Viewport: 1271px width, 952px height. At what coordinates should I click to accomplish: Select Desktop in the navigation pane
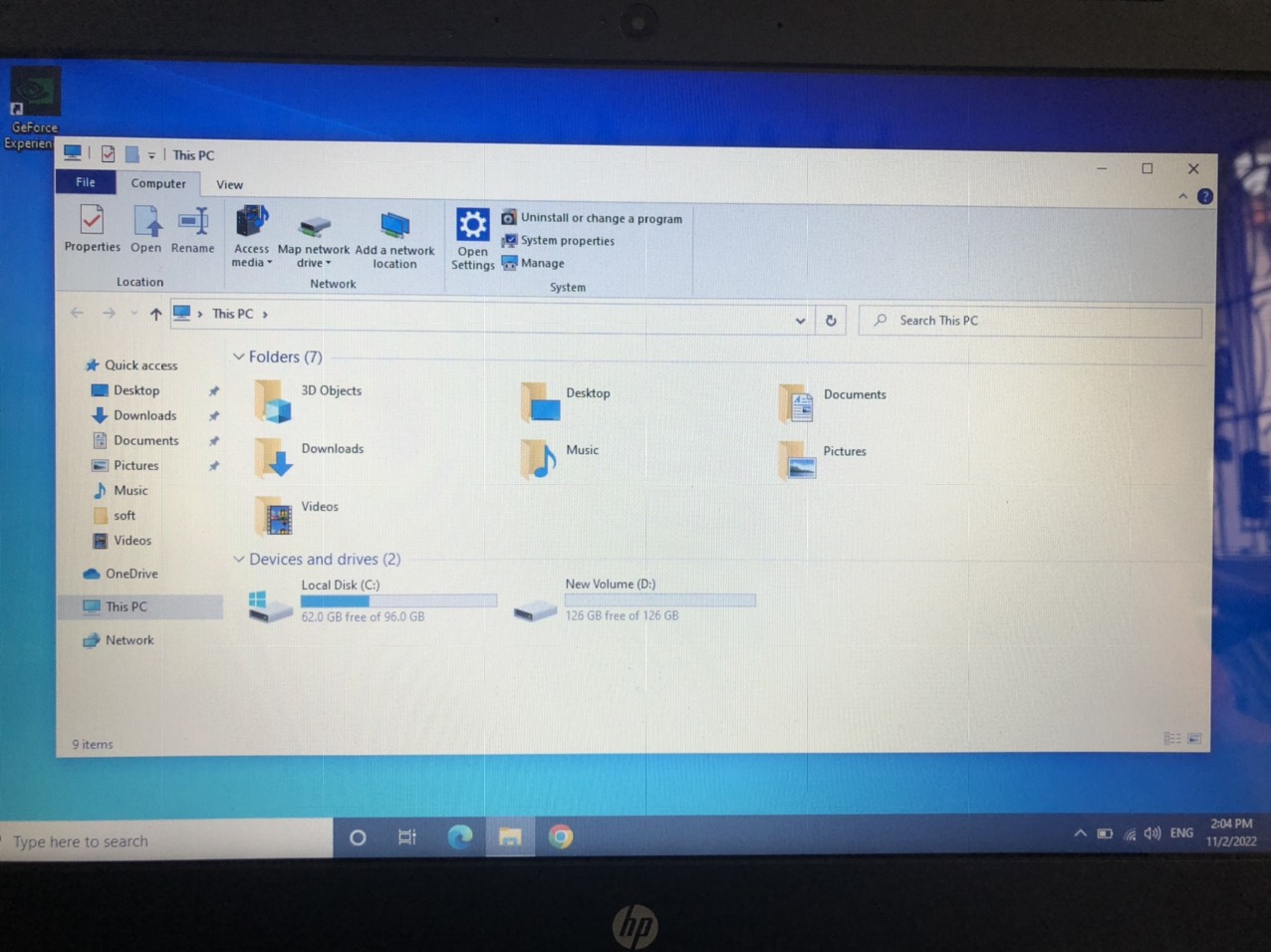[126, 390]
